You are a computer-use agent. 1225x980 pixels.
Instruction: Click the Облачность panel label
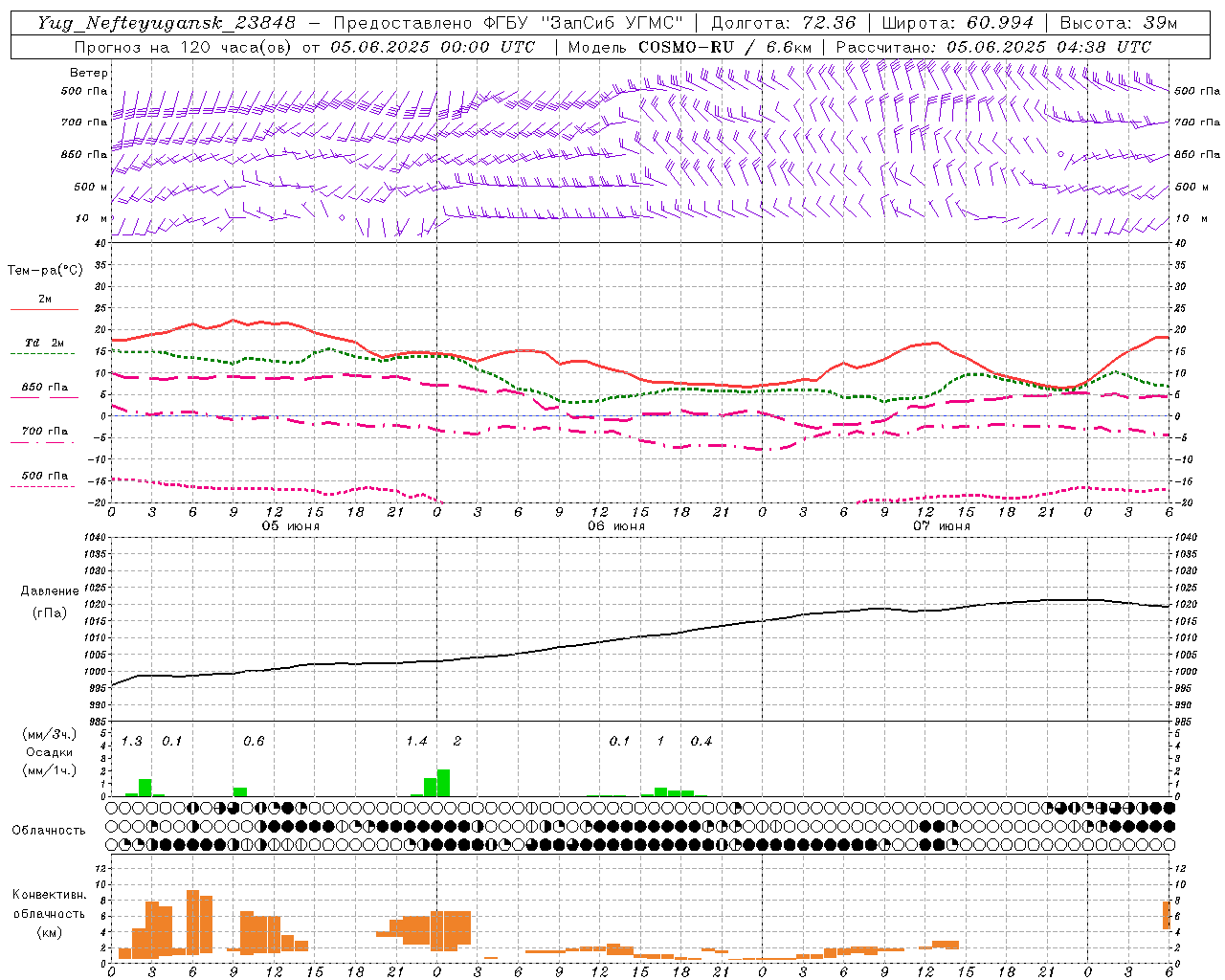click(49, 831)
